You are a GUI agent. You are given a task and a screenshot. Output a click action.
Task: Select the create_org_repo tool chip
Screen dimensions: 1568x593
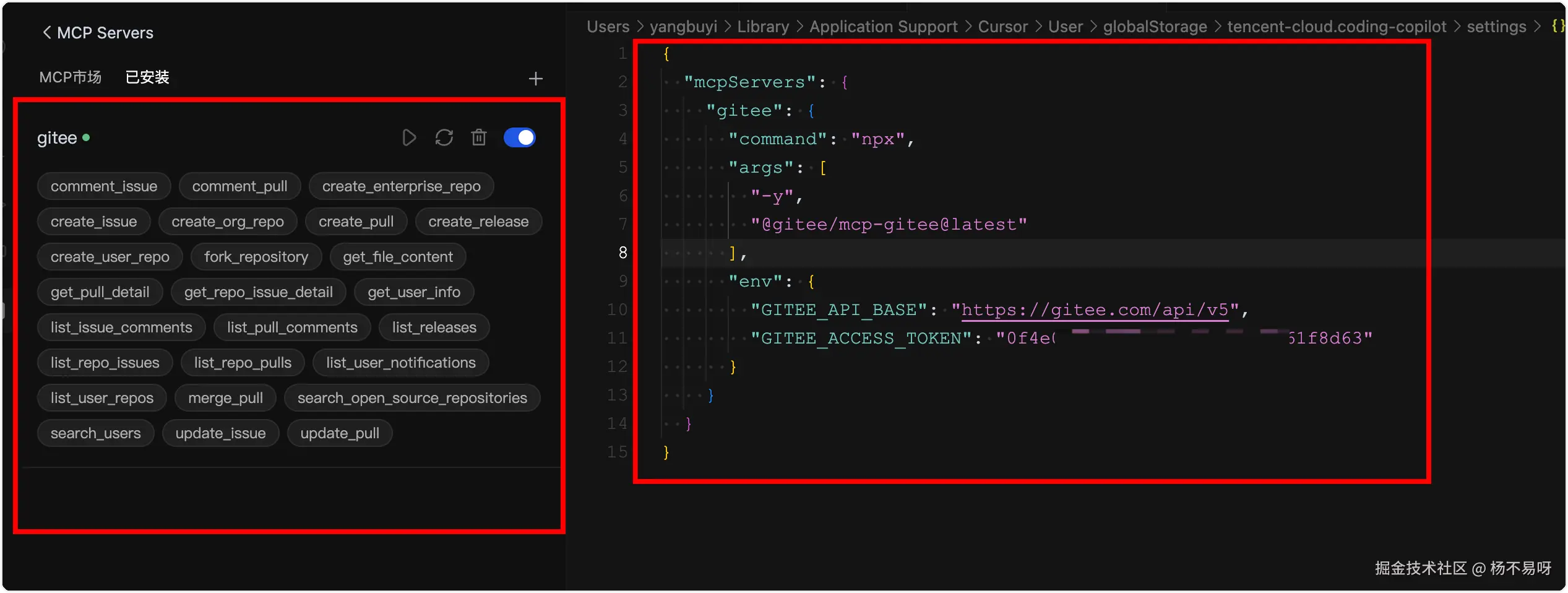pos(228,222)
